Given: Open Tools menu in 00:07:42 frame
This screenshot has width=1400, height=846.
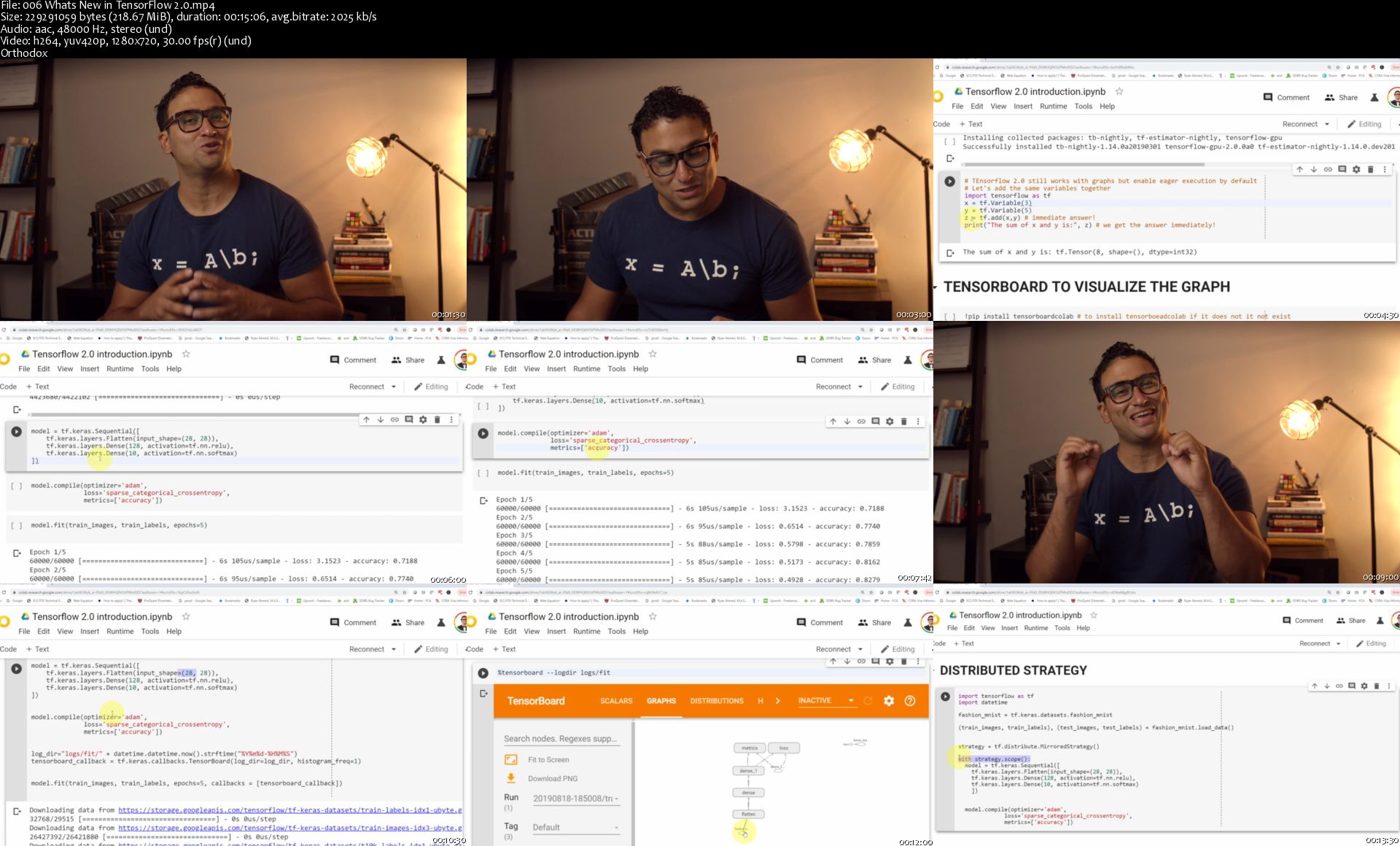Looking at the screenshot, I should click(x=617, y=369).
